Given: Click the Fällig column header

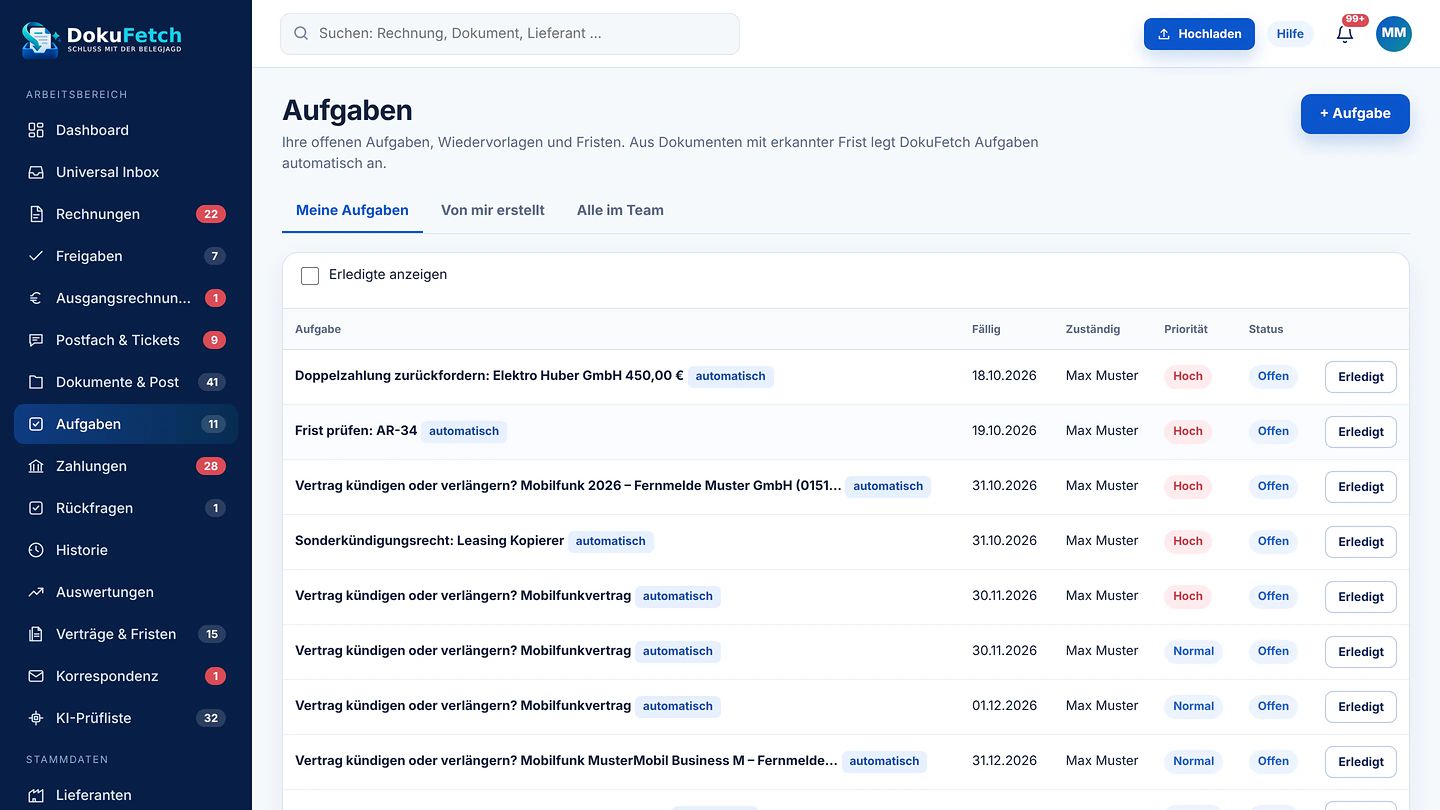Looking at the screenshot, I should click(986, 329).
